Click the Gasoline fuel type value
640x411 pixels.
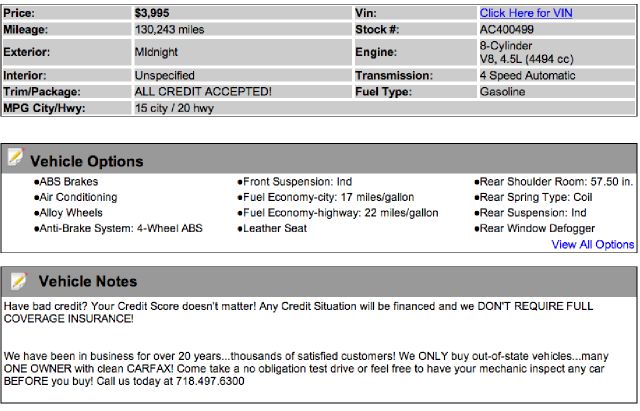(503, 91)
